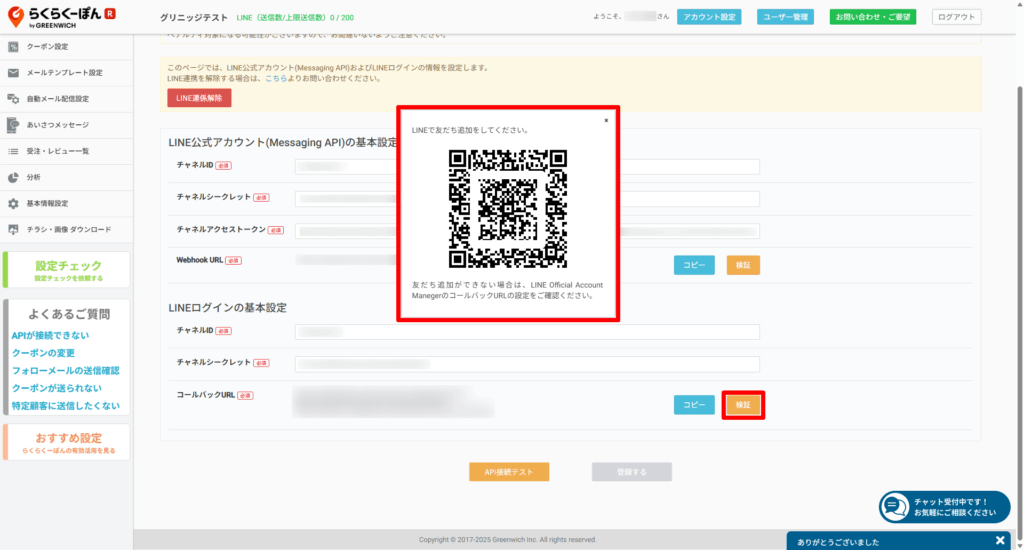This screenshot has width=1024, height=550.
Task: Click the coupon settings icon in sidebar
Action: [13, 47]
